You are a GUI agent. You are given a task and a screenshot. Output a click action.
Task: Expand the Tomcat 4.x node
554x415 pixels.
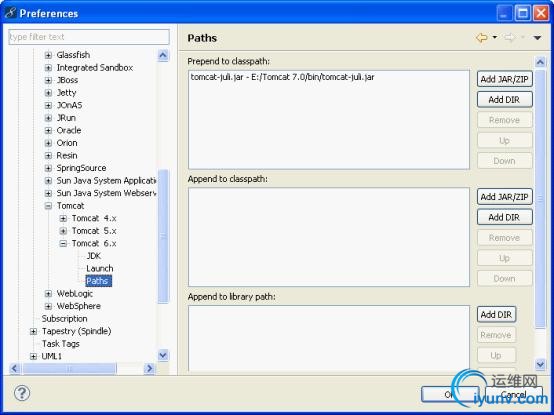coord(63,219)
